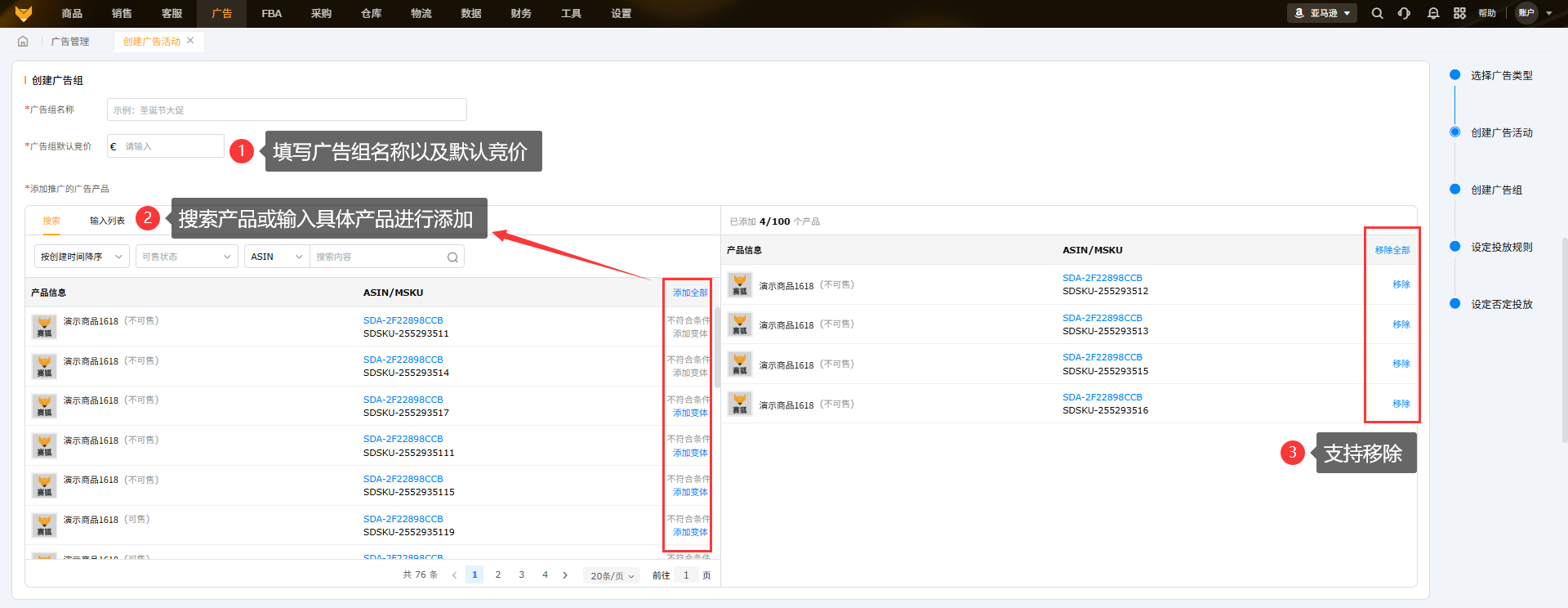
Task: Click thumbnail of added product SDSKU-255293513
Action: [x=740, y=324]
